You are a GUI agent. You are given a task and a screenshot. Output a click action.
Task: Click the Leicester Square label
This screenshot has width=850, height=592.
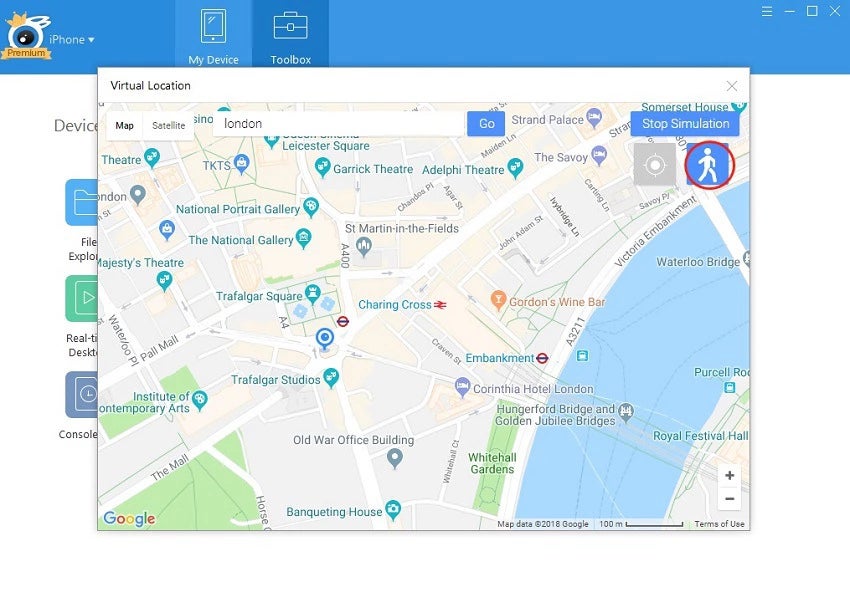pos(326,146)
